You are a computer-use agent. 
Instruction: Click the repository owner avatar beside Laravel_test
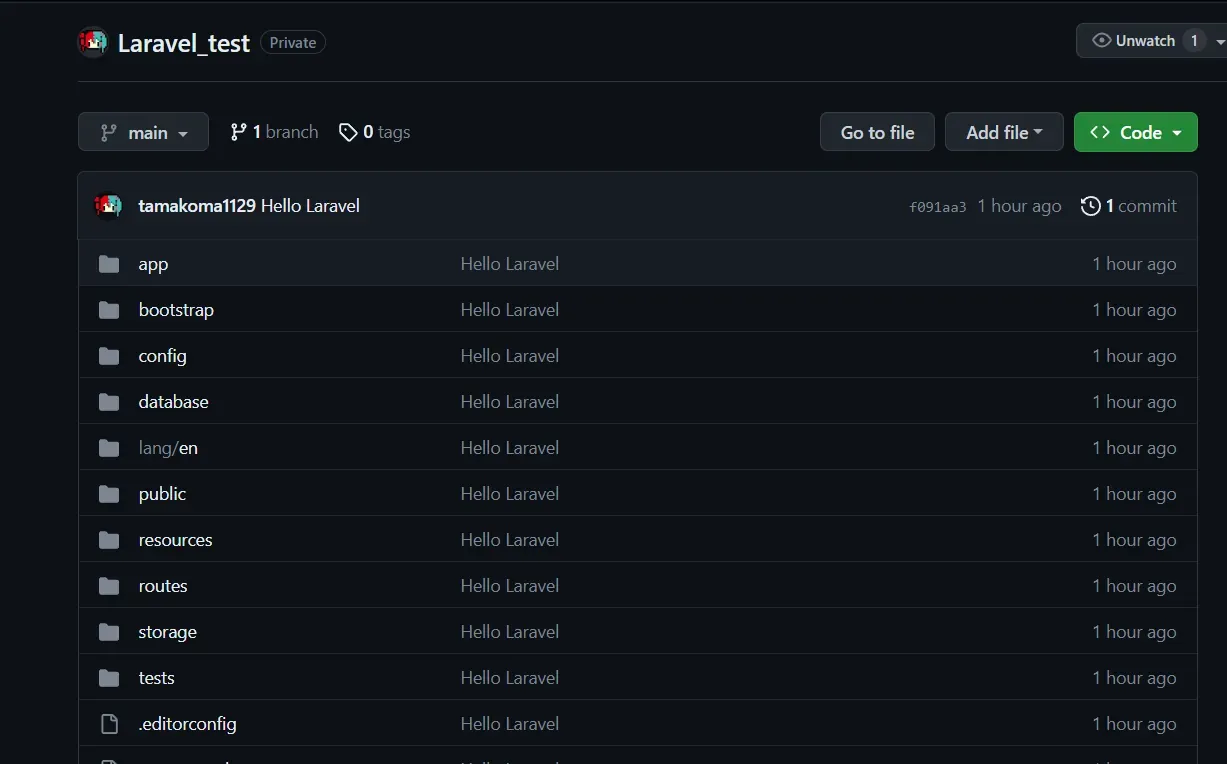(x=93, y=42)
